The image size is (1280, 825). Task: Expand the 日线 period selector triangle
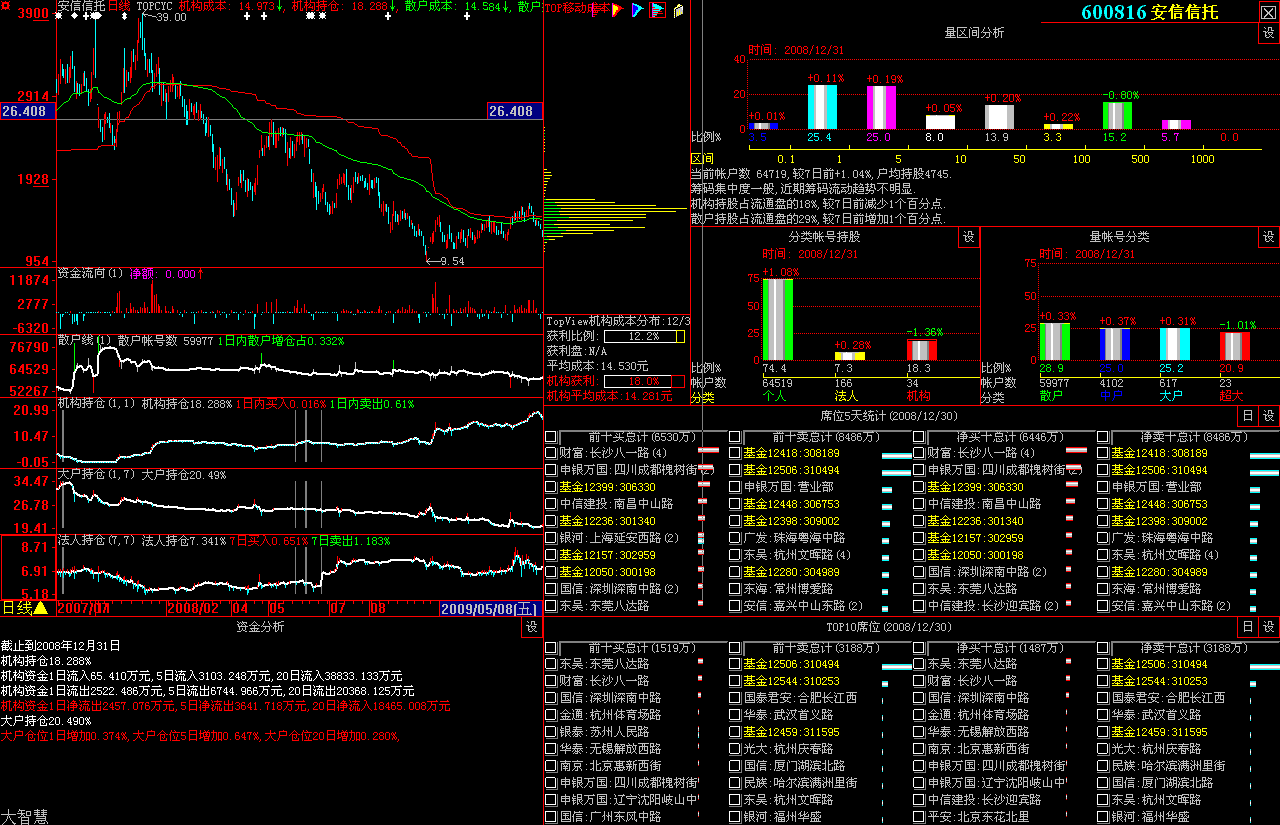coord(41,608)
